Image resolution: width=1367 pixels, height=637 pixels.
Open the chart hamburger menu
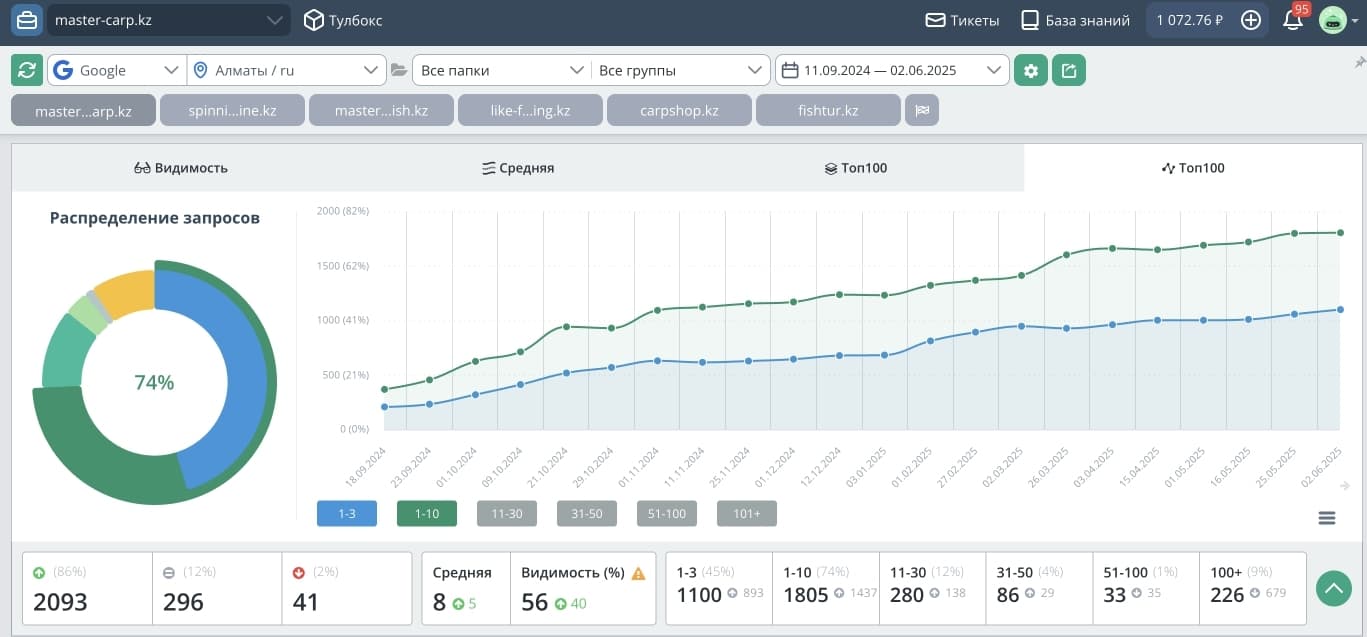1327,517
